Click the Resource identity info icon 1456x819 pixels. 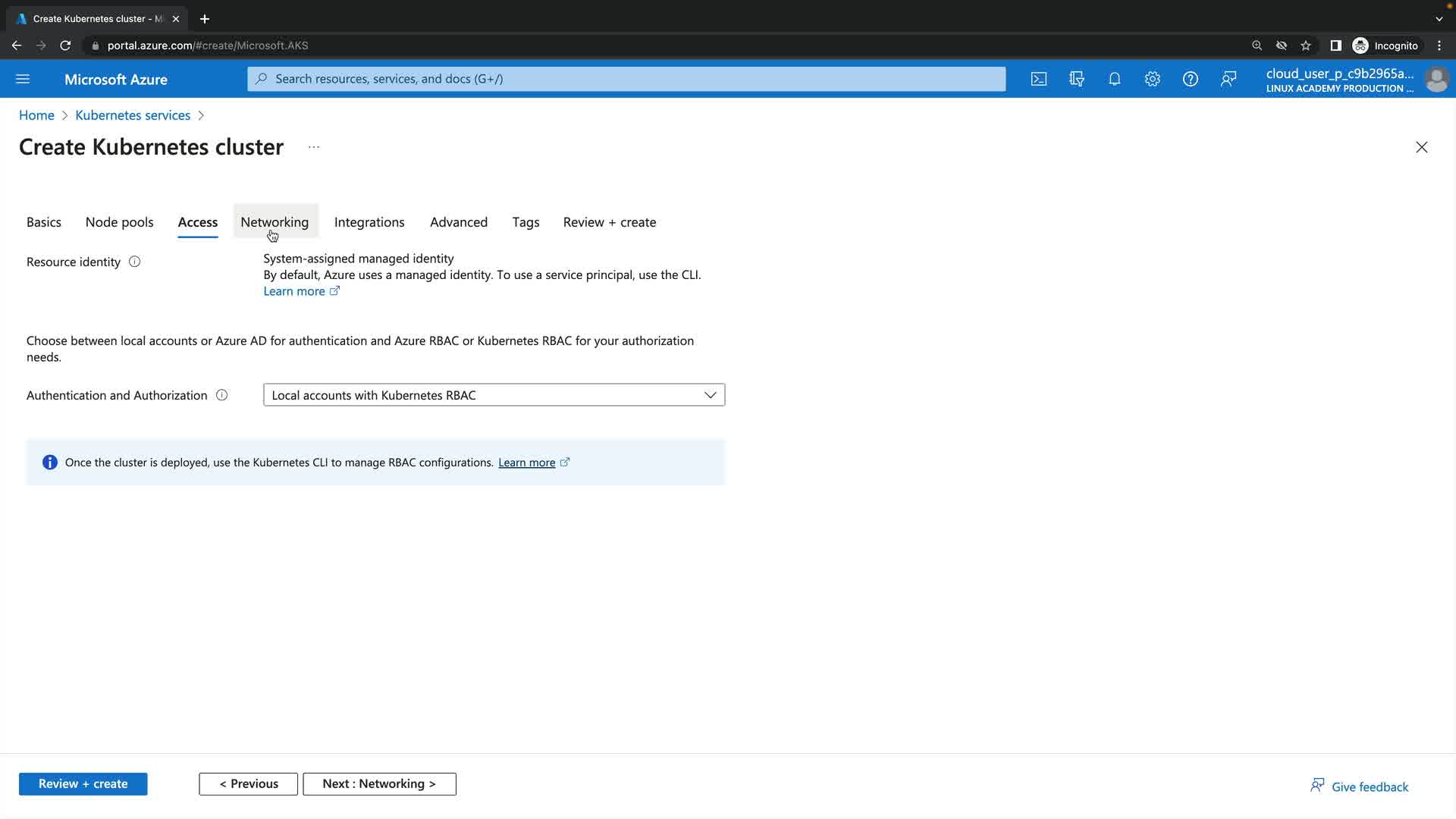135,262
